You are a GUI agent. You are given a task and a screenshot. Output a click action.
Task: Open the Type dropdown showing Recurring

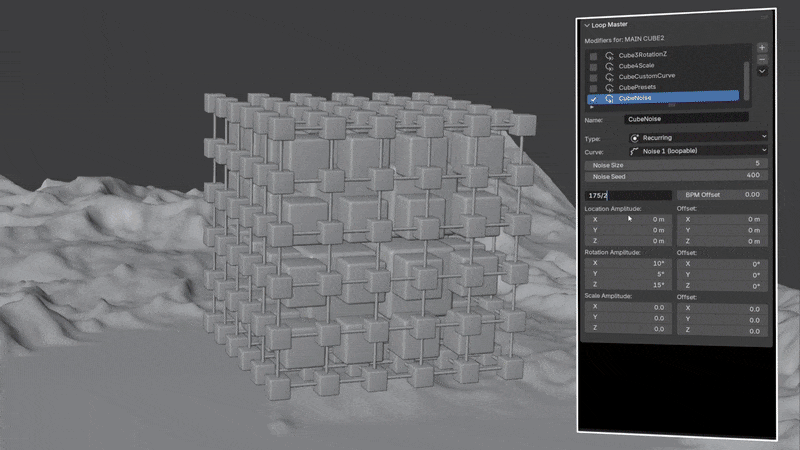698,137
